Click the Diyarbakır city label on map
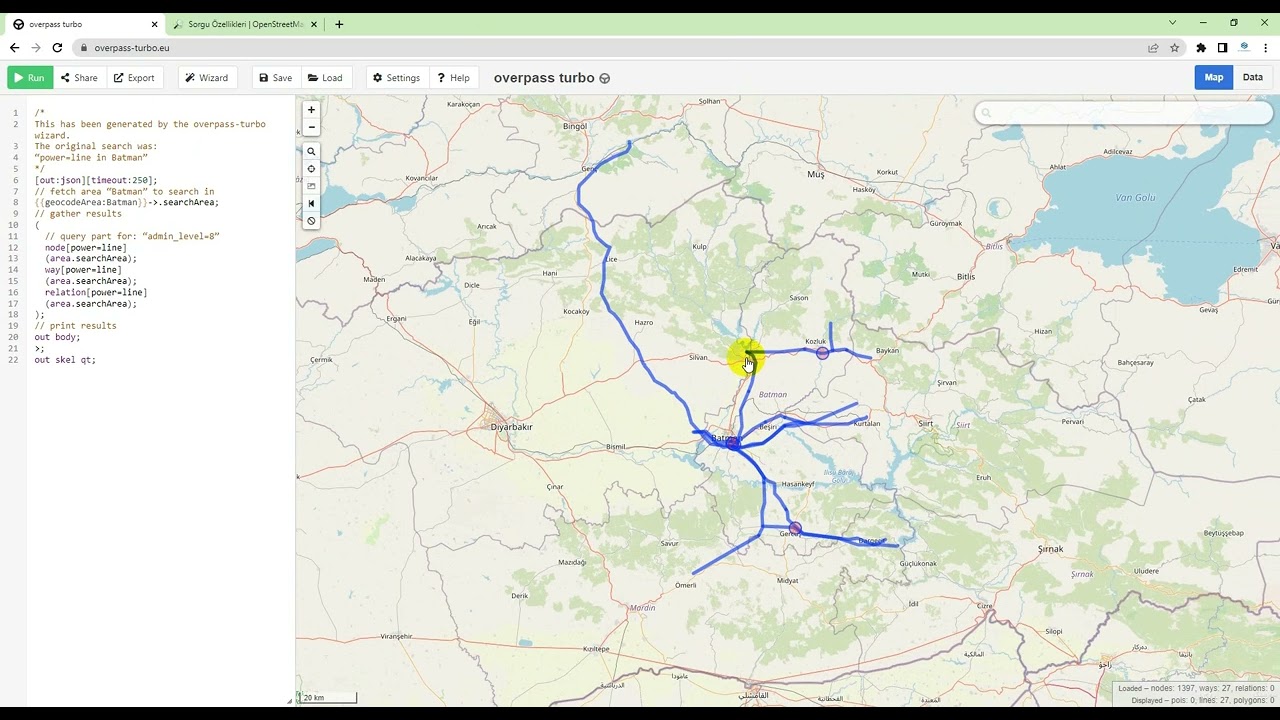Viewport: 1280px width, 720px height. pos(512,427)
